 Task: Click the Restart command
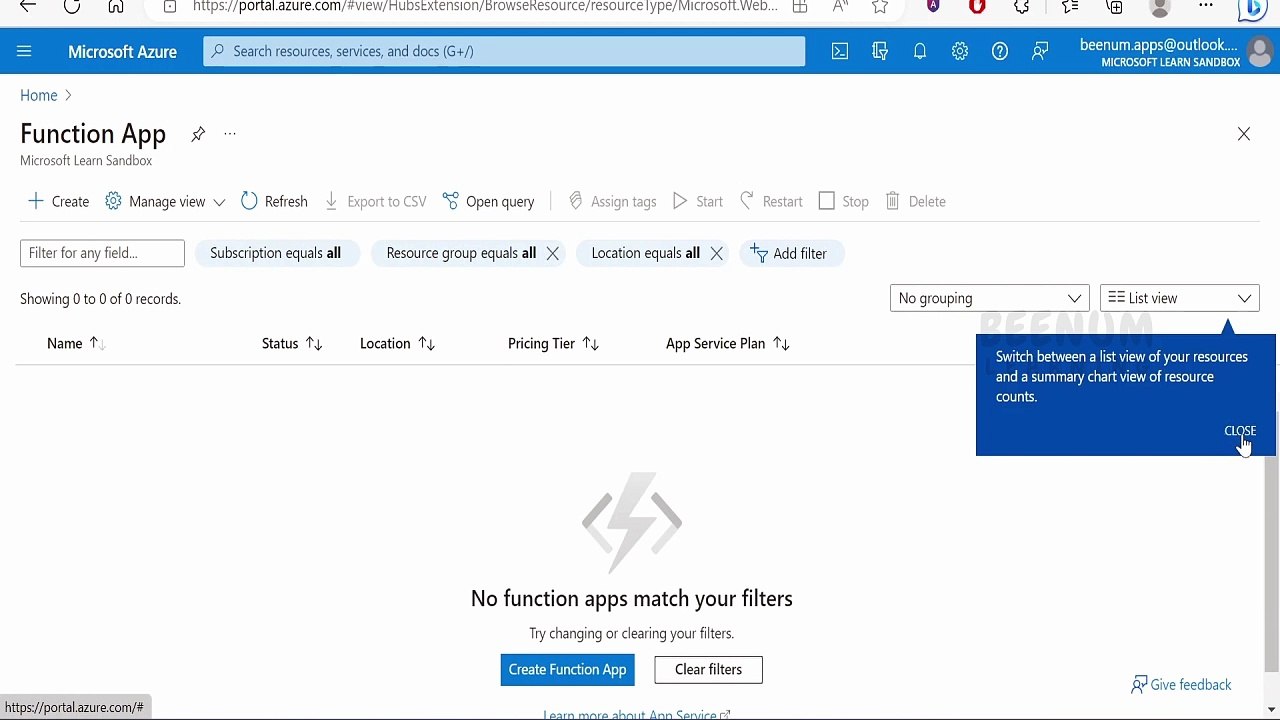(x=771, y=201)
